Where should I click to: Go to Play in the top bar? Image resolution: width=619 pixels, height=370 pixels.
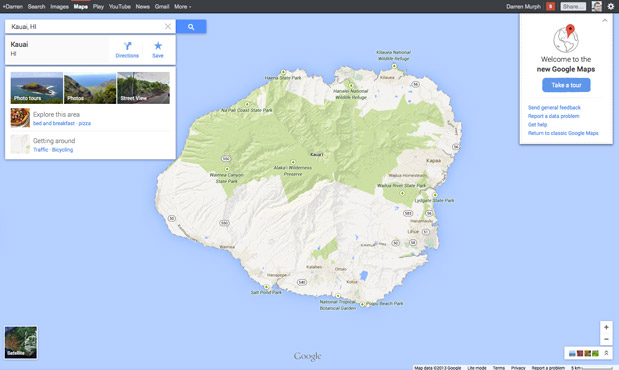tap(98, 6)
